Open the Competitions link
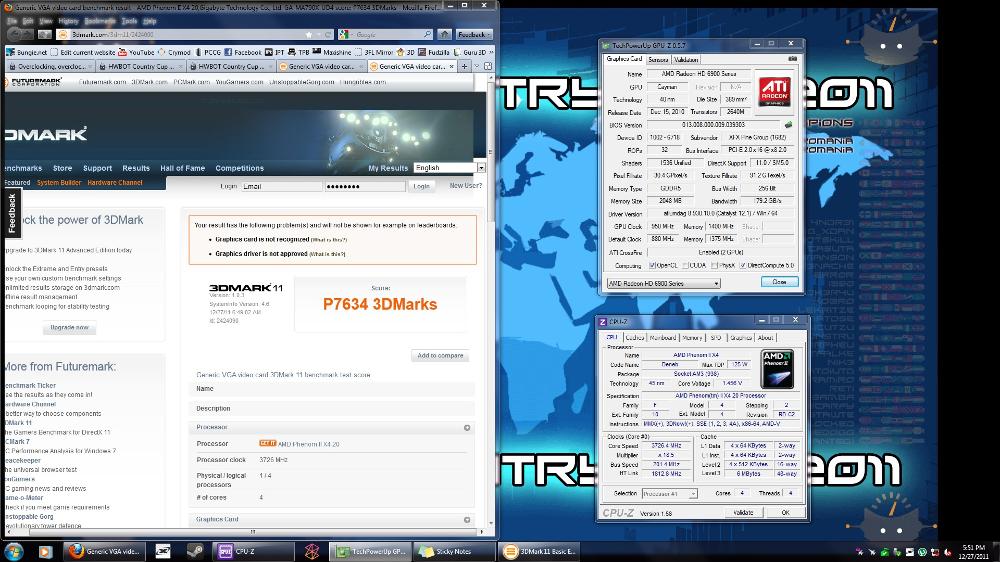 coord(239,168)
